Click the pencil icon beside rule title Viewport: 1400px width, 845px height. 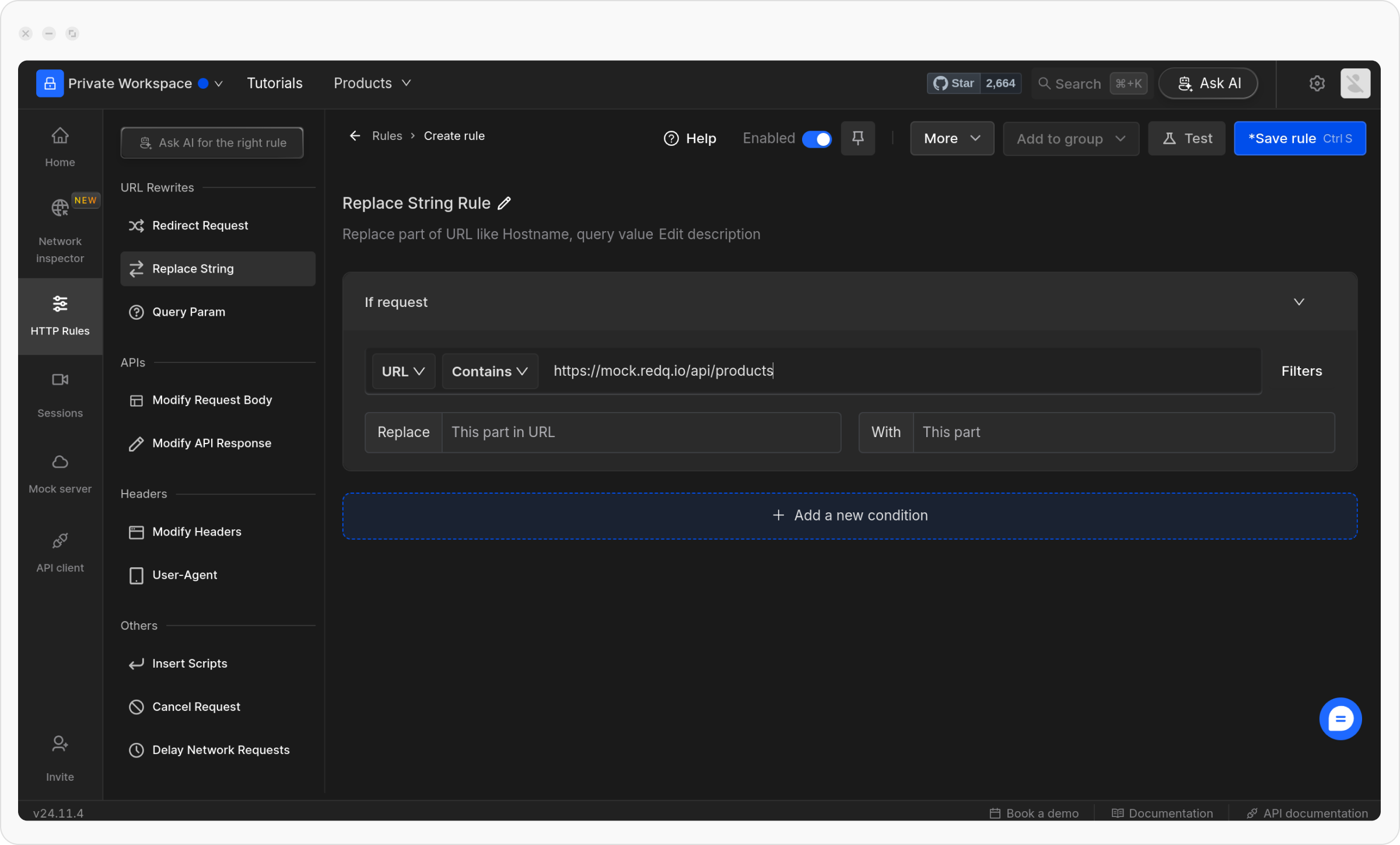504,203
